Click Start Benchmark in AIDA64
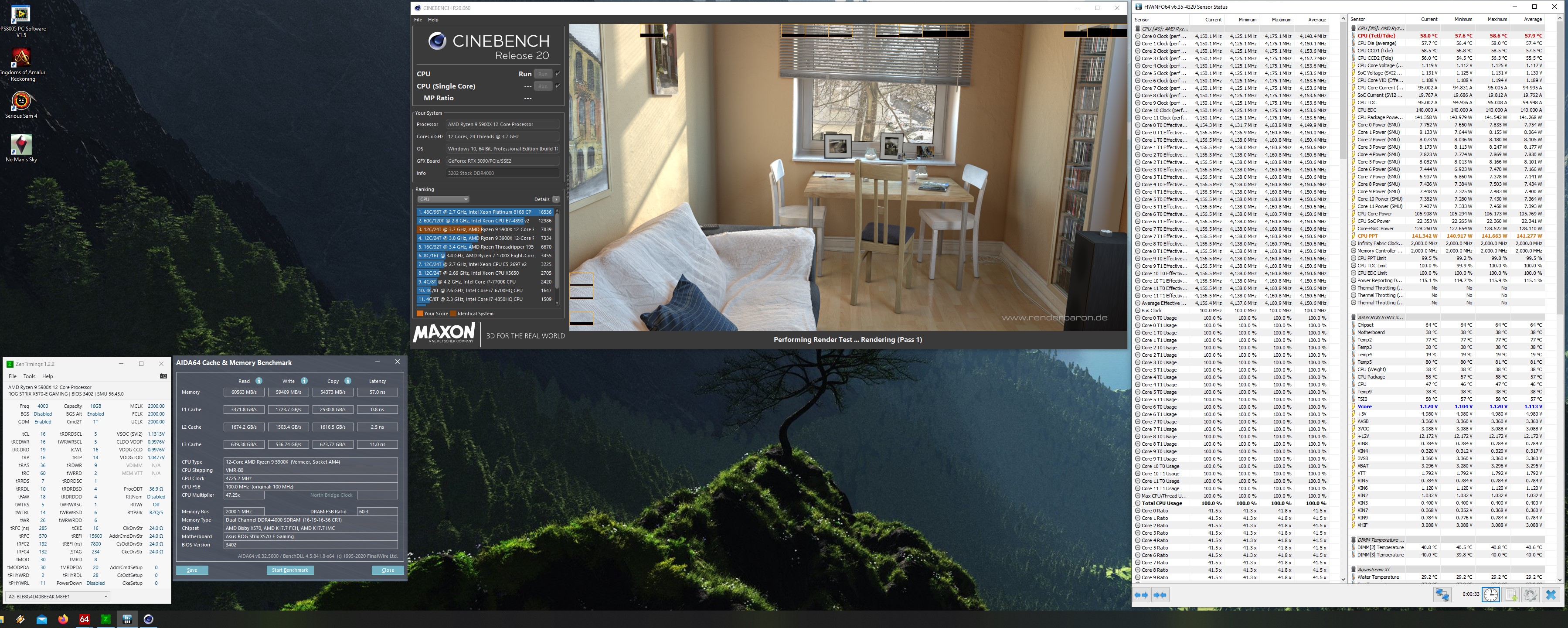 (x=290, y=570)
